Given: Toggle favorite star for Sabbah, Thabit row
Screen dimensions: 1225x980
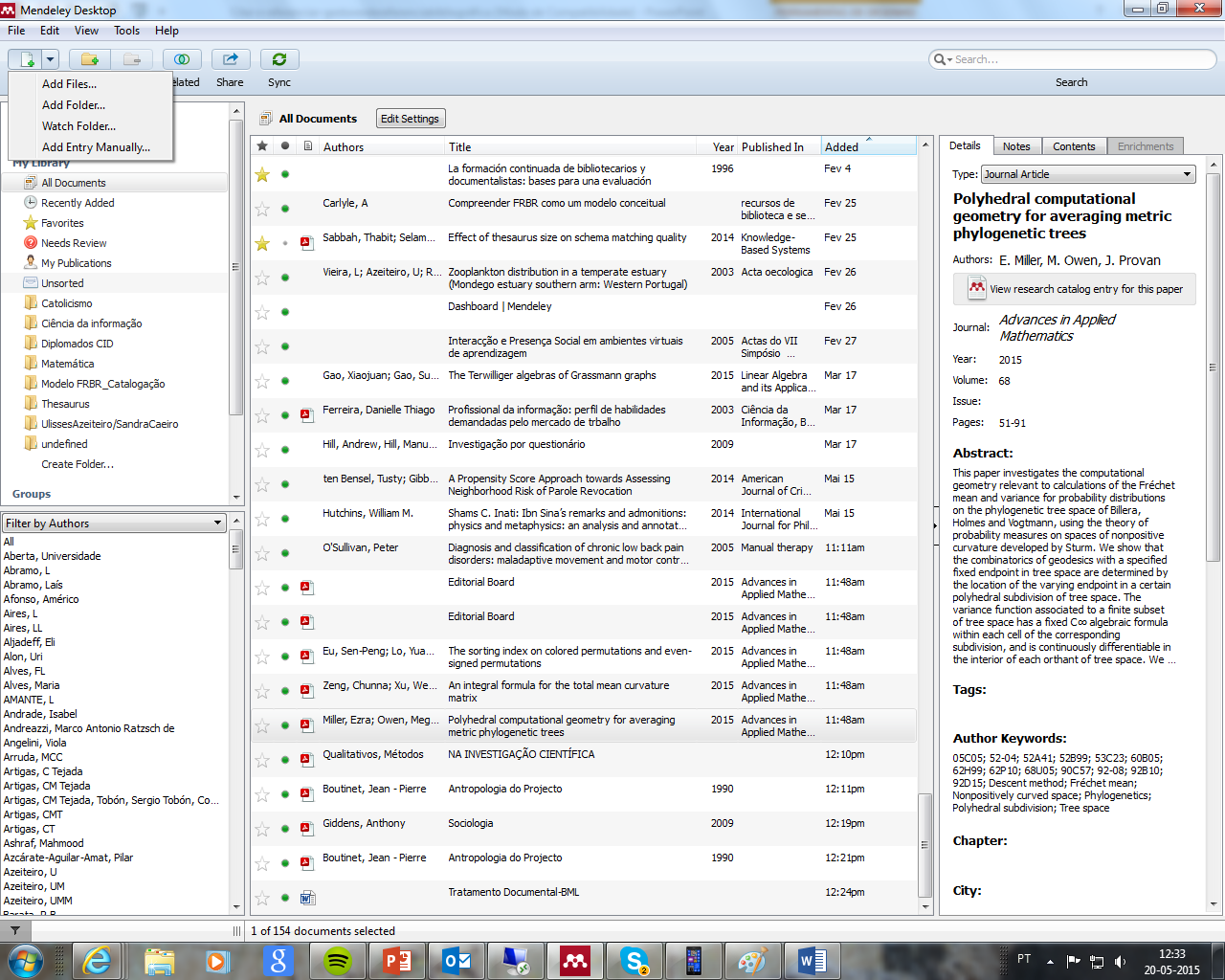Looking at the screenshot, I should [262, 243].
